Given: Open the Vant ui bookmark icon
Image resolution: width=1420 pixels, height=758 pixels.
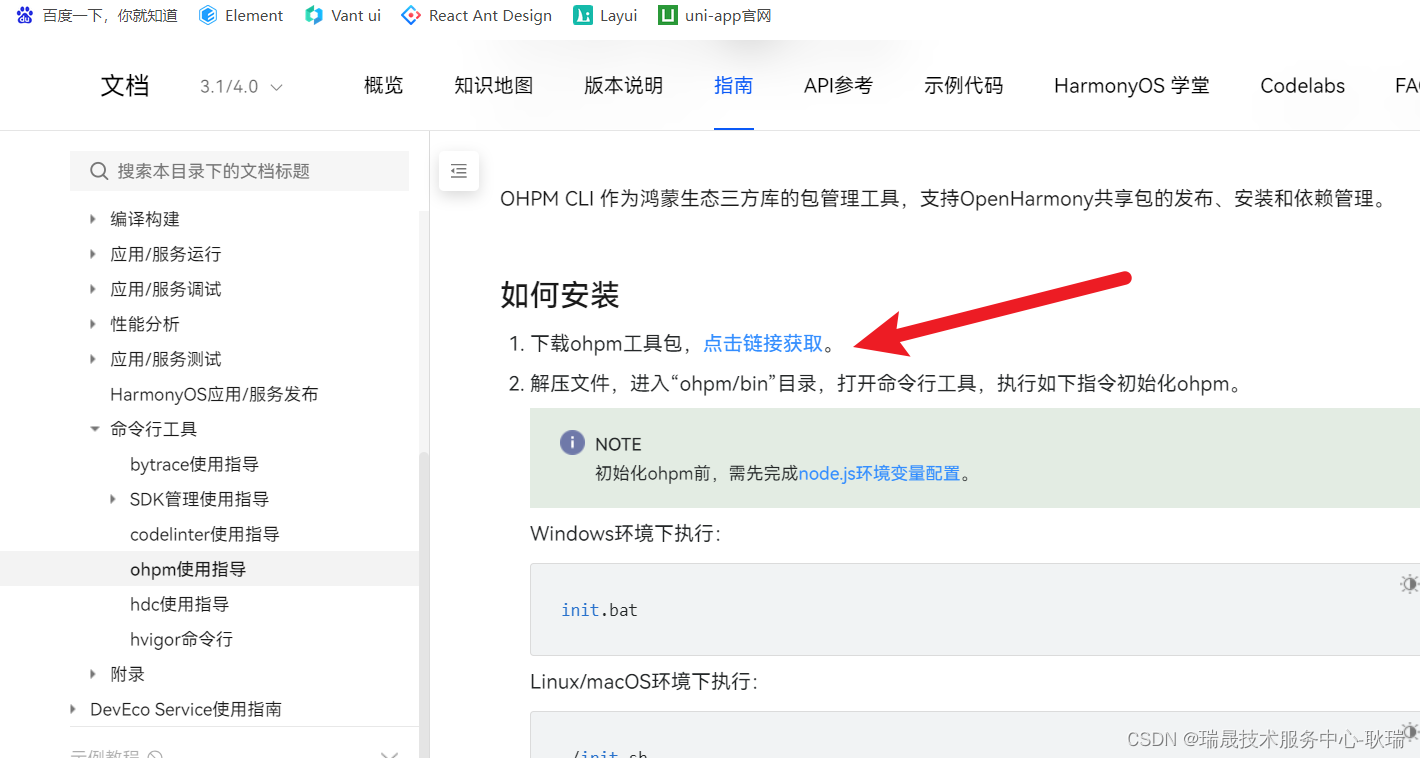Looking at the screenshot, I should click(314, 15).
